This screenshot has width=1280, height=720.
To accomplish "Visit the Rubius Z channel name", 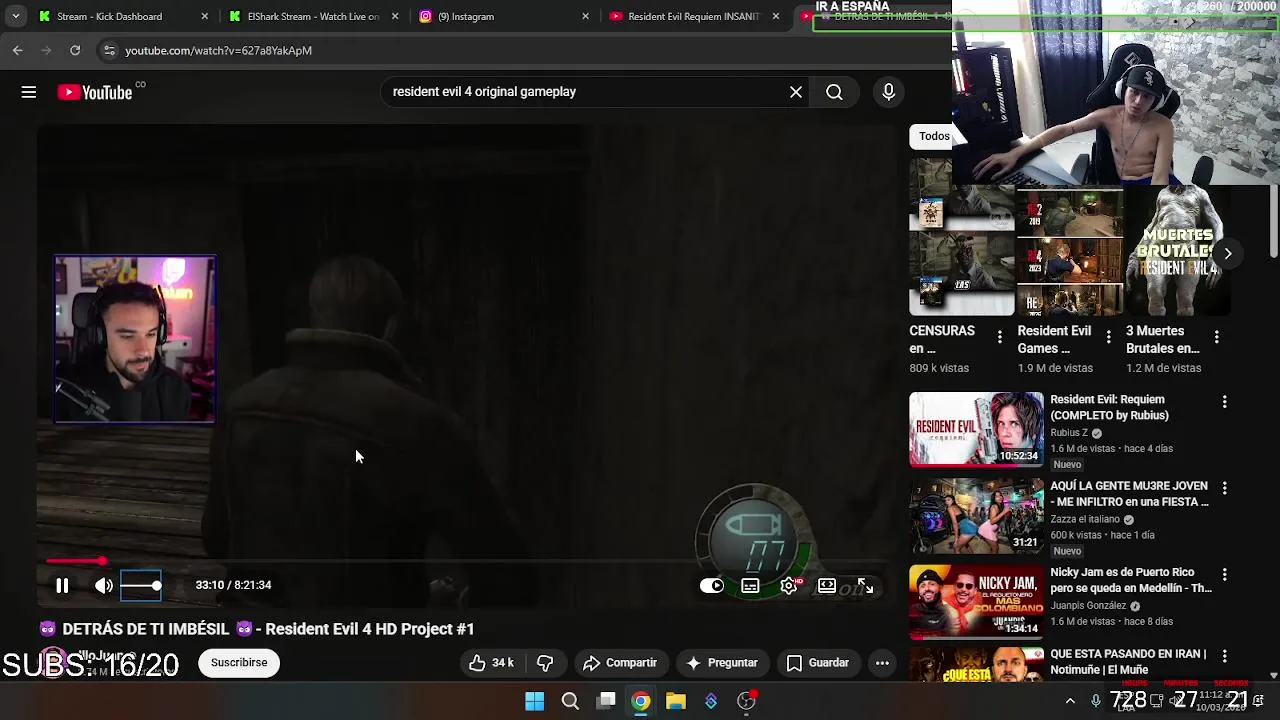I will tap(1069, 433).
